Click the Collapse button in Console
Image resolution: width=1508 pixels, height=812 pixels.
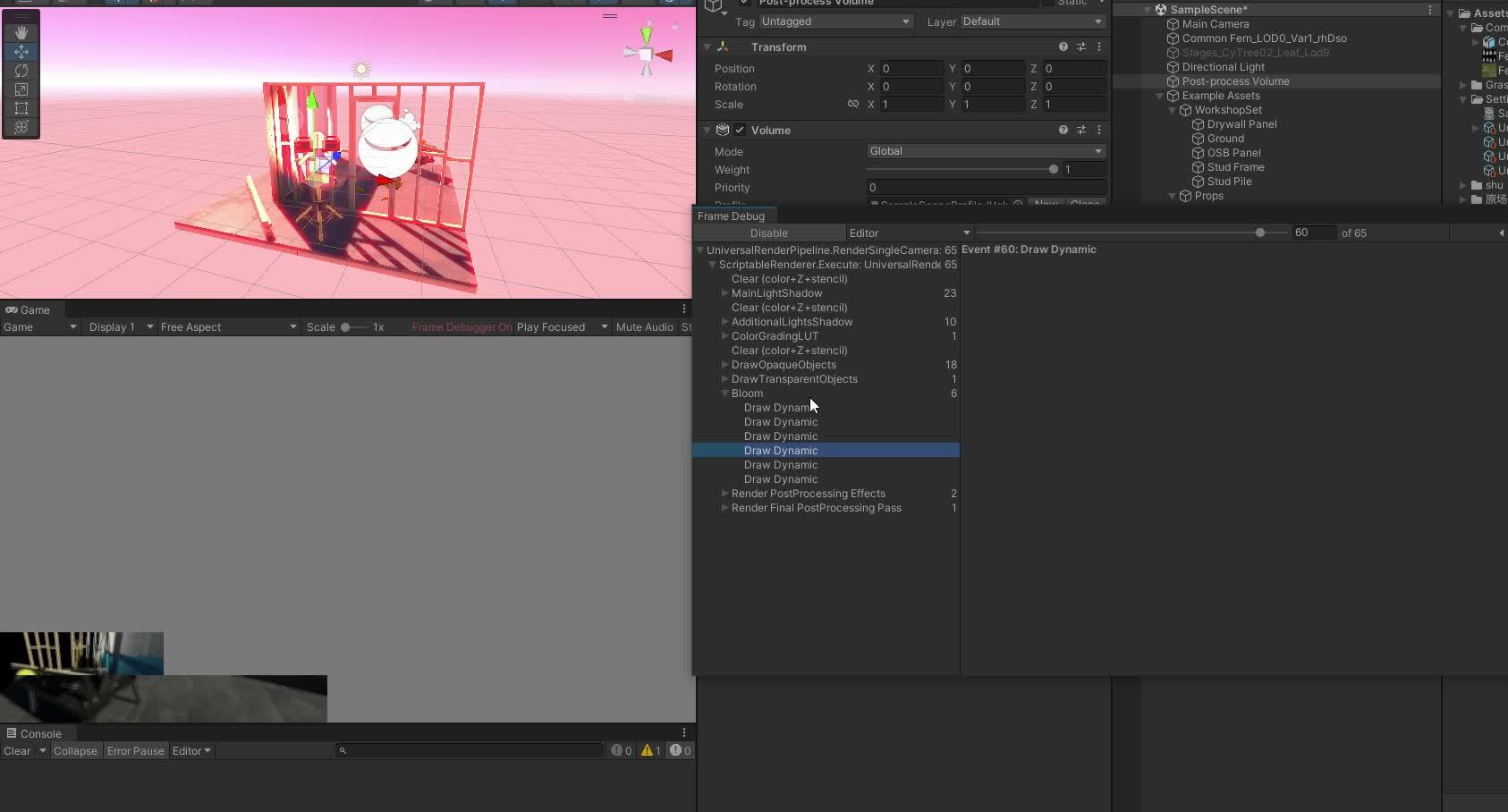(75, 751)
